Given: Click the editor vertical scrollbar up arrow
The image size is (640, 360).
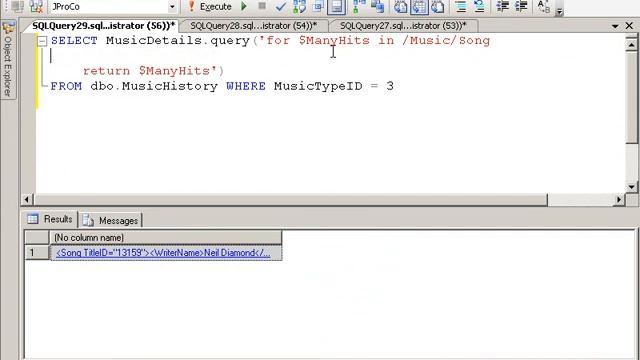Looking at the screenshot, I should [631, 44].
